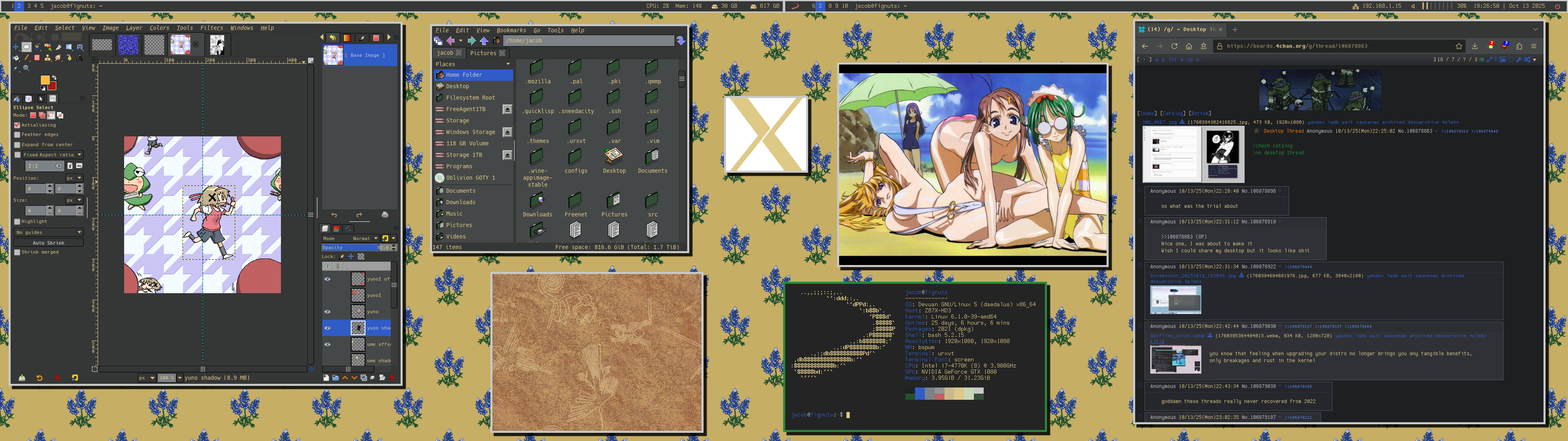Follow the Catalog link on 4chan
This screenshot has width=1568, height=441.
(1173, 113)
